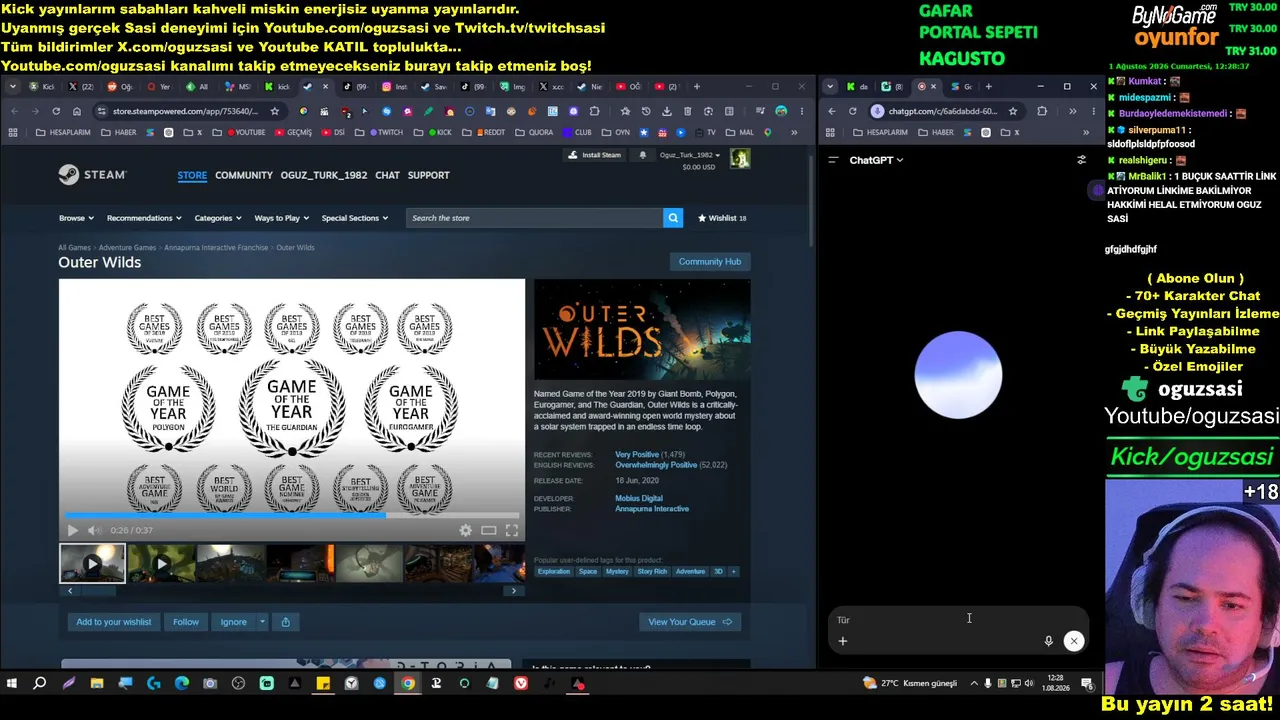This screenshot has width=1280, height=720.
Task: Toggle fullscreen on the trailer video
Action: coord(512,530)
